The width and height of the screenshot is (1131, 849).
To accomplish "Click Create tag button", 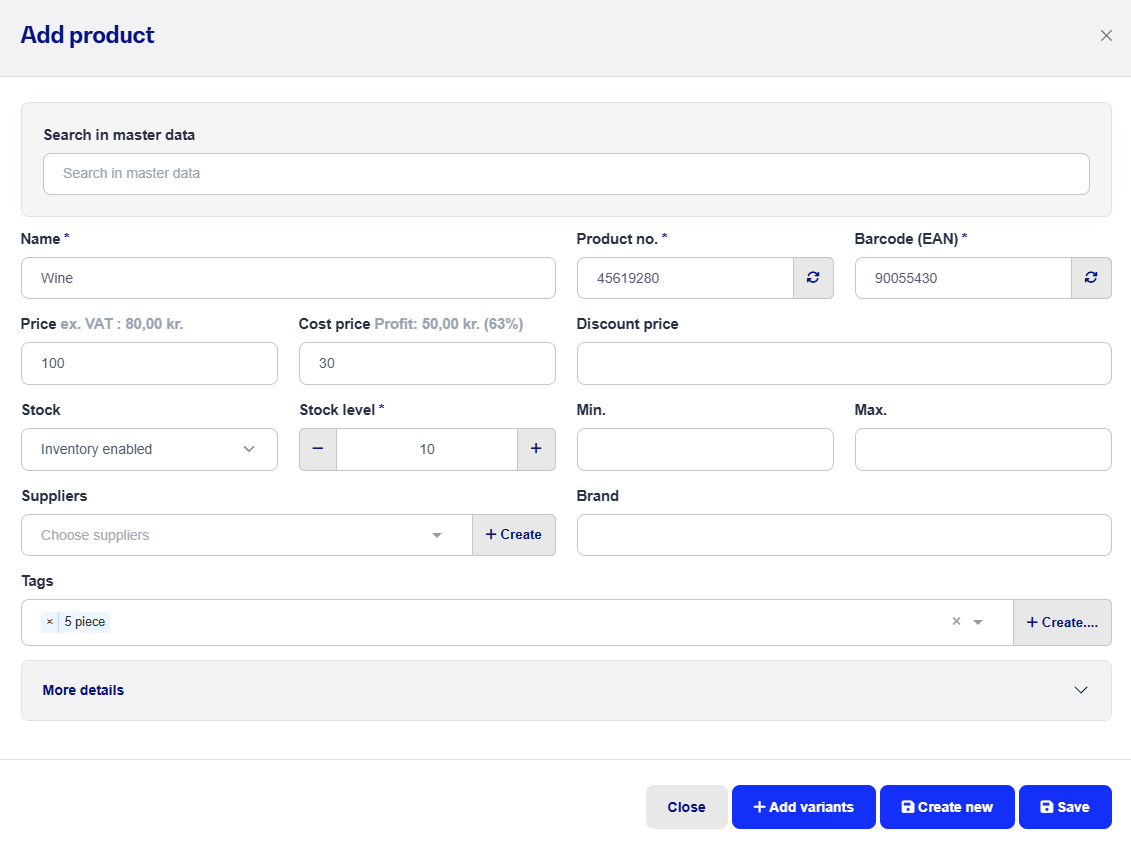I will (1062, 622).
